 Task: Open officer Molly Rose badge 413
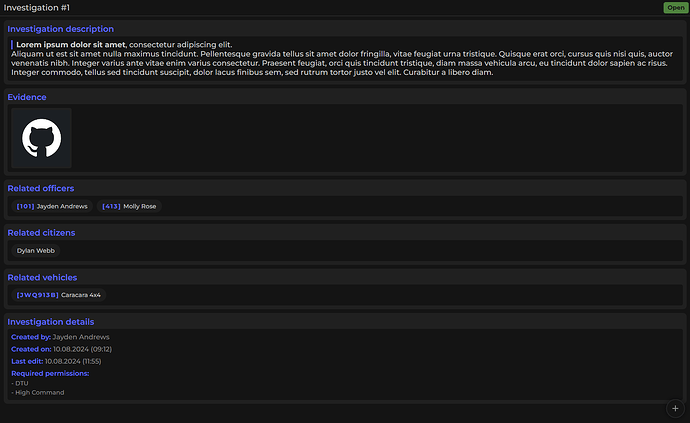[x=129, y=206]
